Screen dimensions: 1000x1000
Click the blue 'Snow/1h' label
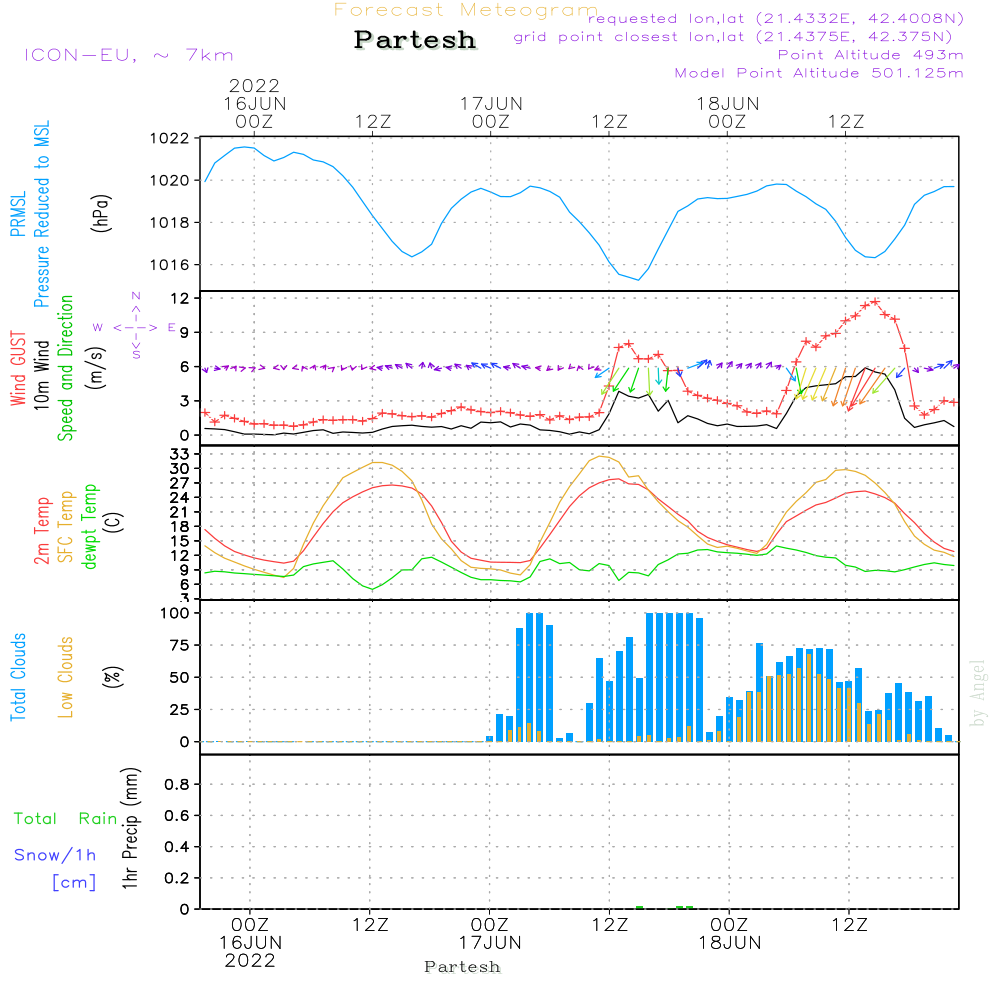pos(55,855)
